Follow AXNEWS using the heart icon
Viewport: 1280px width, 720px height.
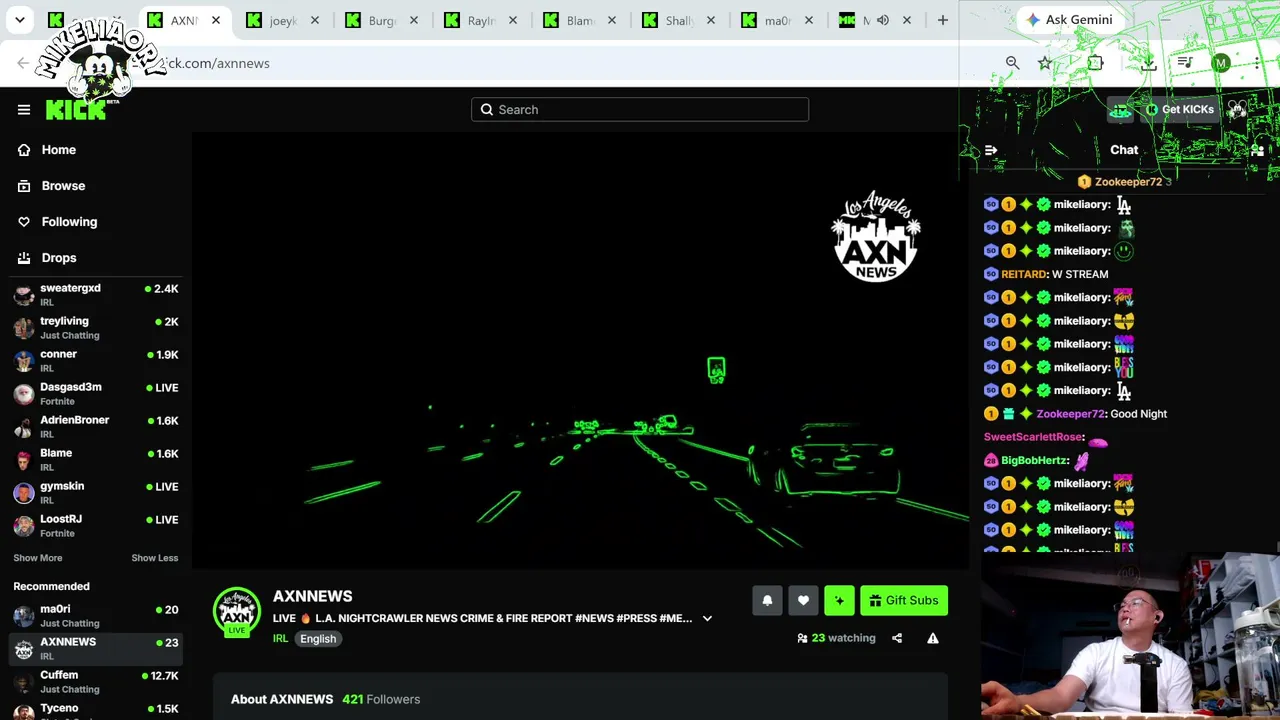pos(803,601)
